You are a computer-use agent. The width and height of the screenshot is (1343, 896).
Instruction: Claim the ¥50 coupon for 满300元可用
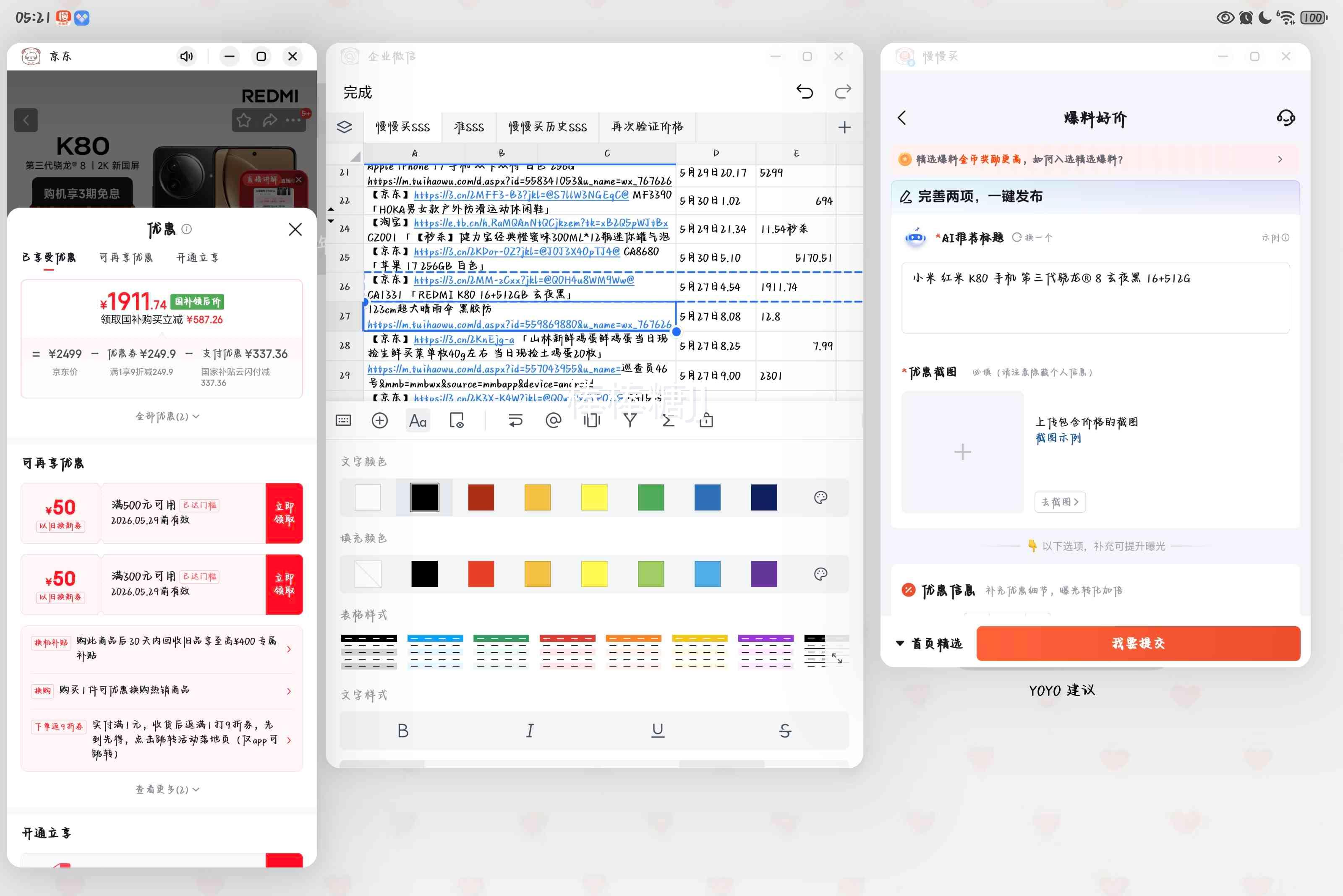284,584
